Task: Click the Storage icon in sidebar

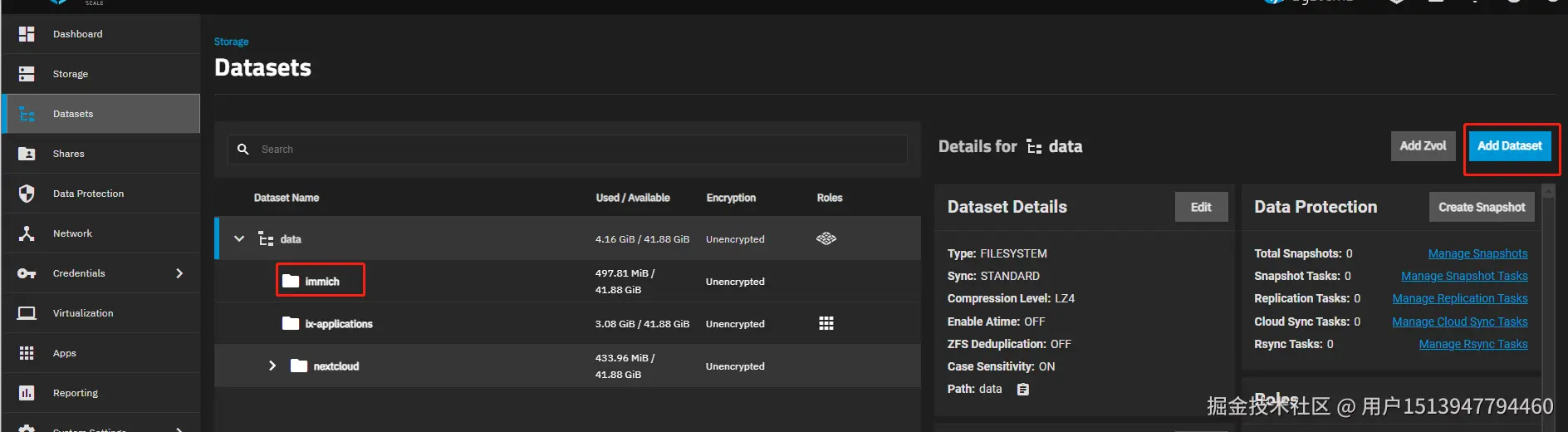Action: 27,74
